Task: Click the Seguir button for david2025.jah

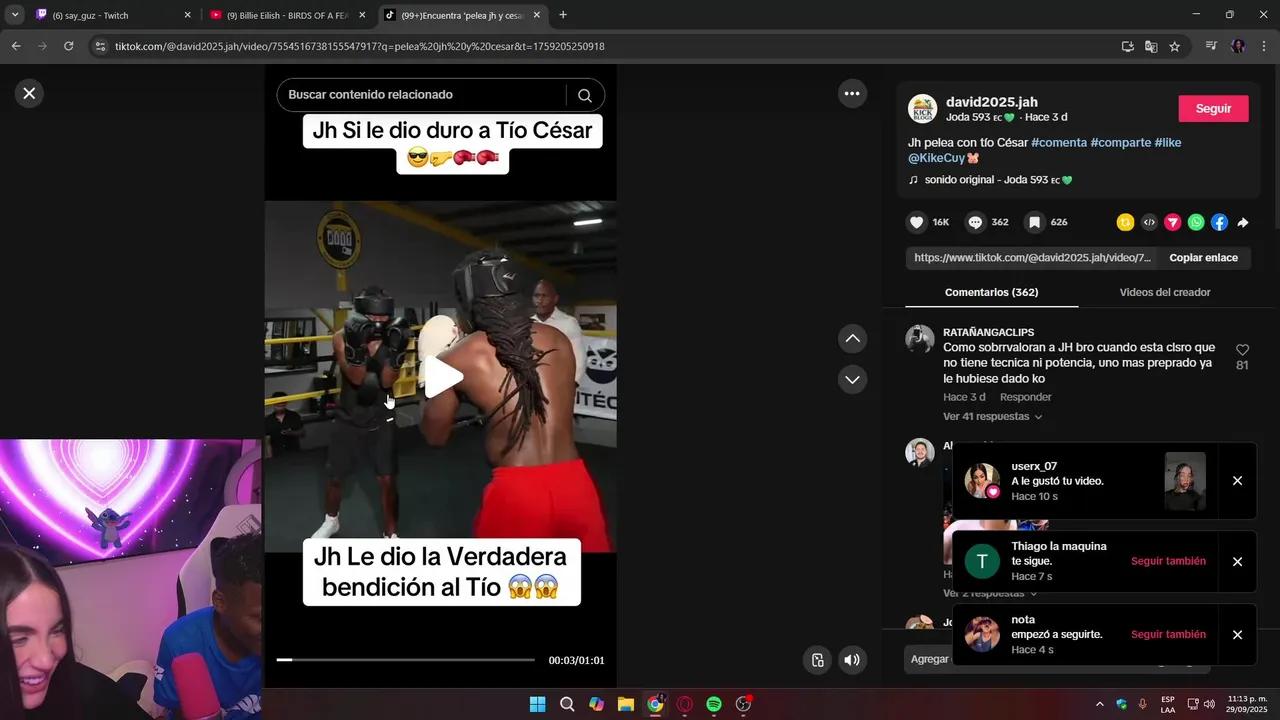Action: pyautogui.click(x=1213, y=109)
